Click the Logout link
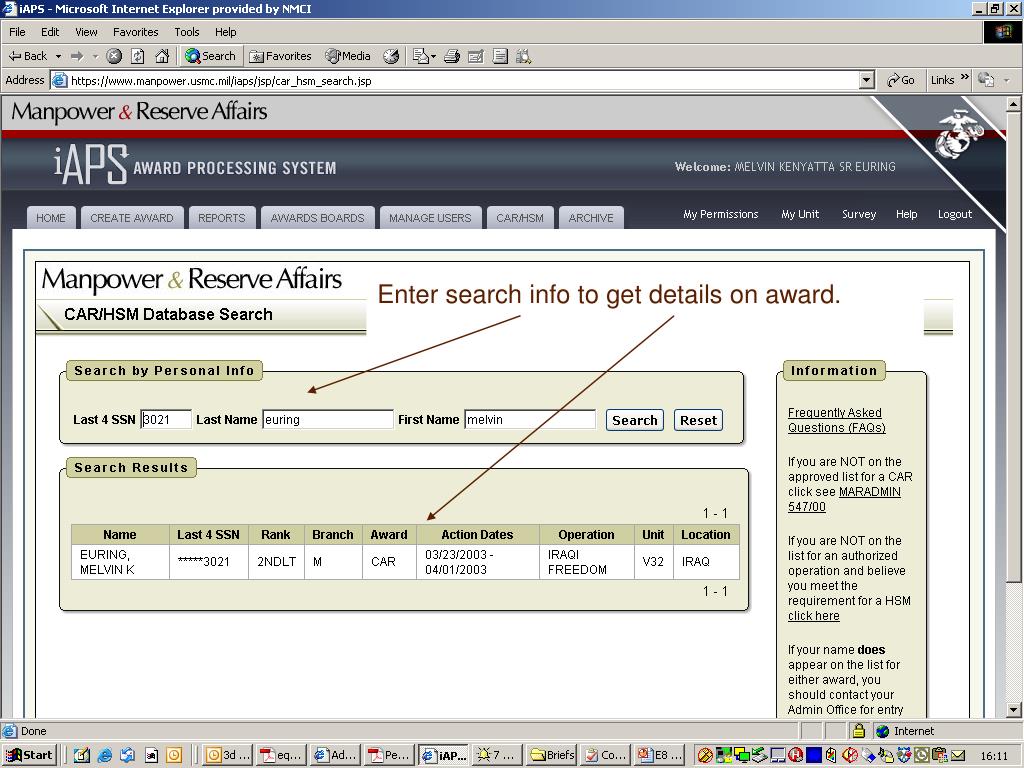Viewport: 1024px width, 768px height. tap(955, 214)
